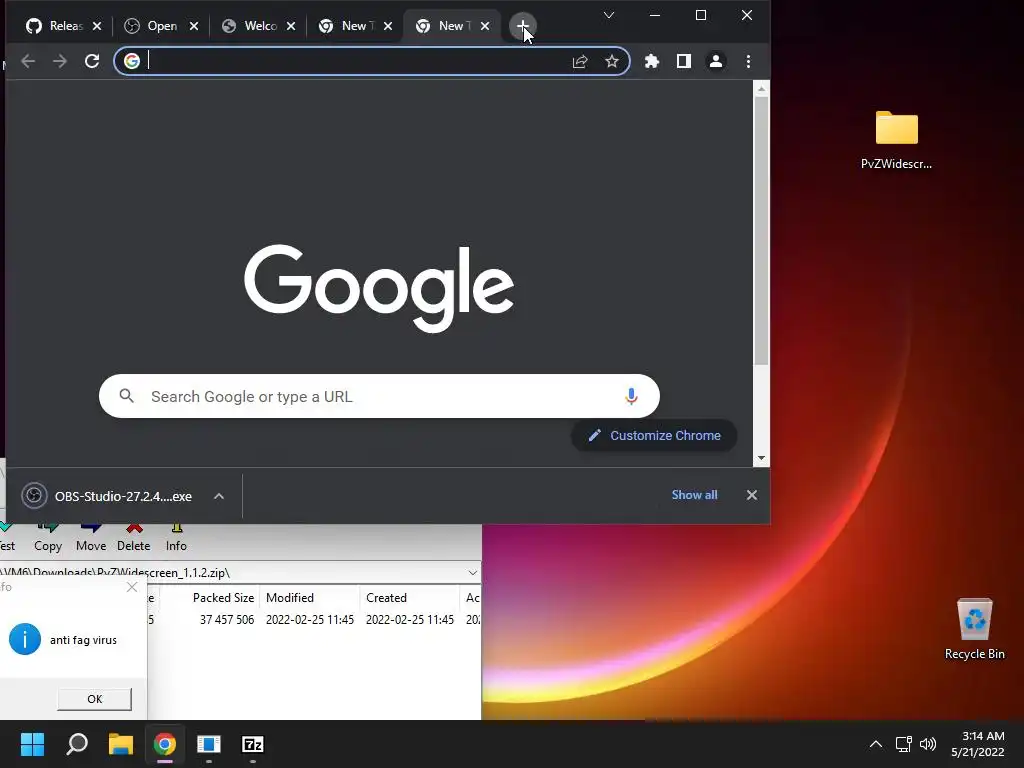Toggle the Chrome side panel

tap(684, 61)
